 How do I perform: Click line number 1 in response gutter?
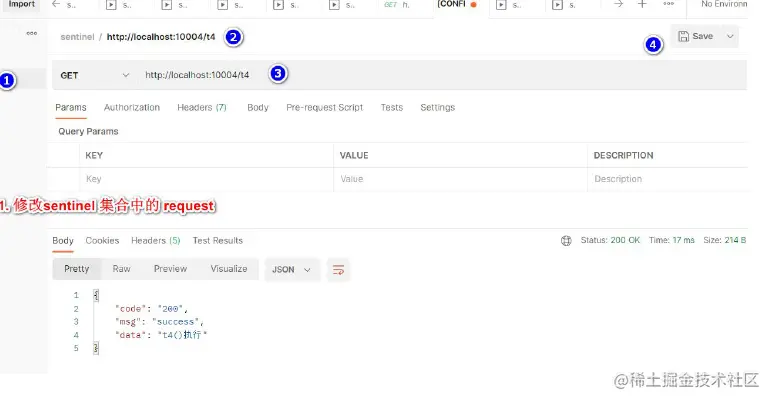pyautogui.click(x=76, y=295)
